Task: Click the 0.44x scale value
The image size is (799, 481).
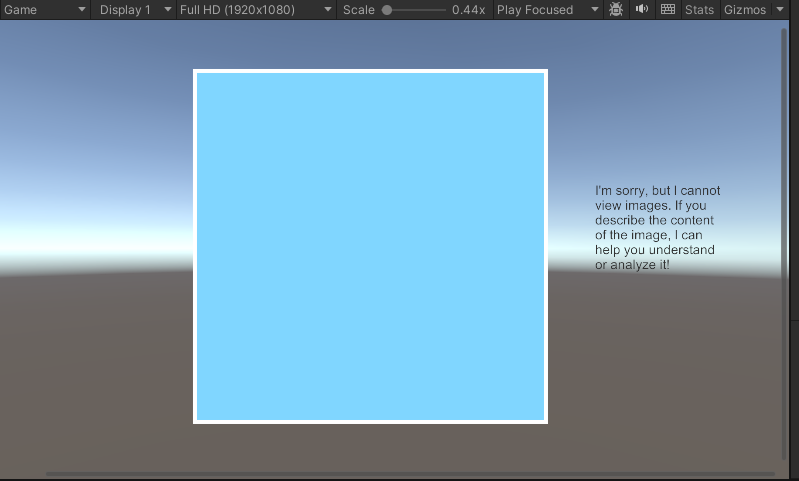Action: pos(468,10)
